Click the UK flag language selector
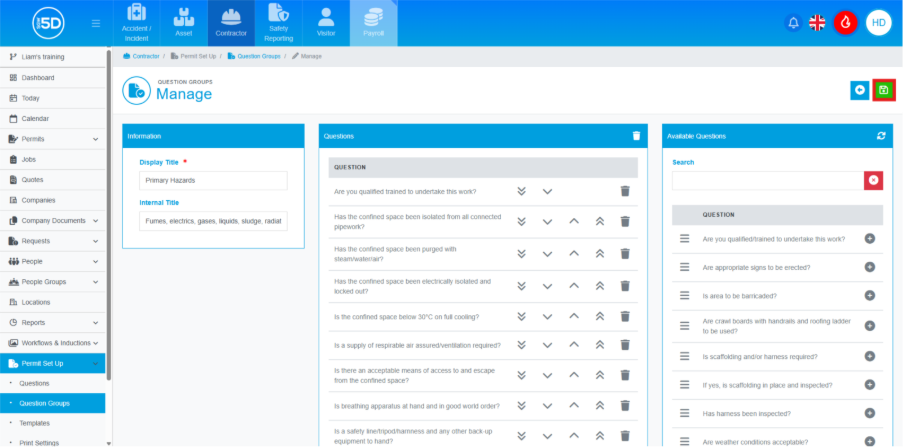Viewport: 903px width, 447px height. point(817,22)
